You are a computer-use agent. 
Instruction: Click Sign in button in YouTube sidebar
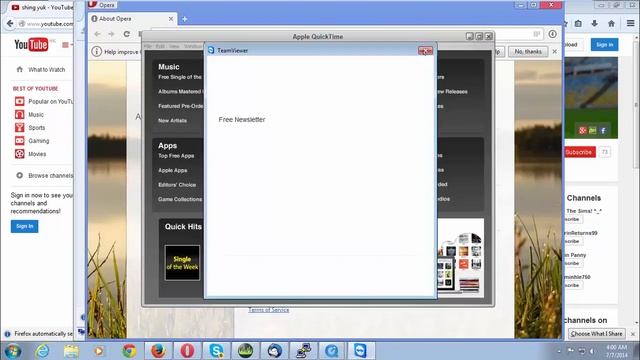(24, 226)
